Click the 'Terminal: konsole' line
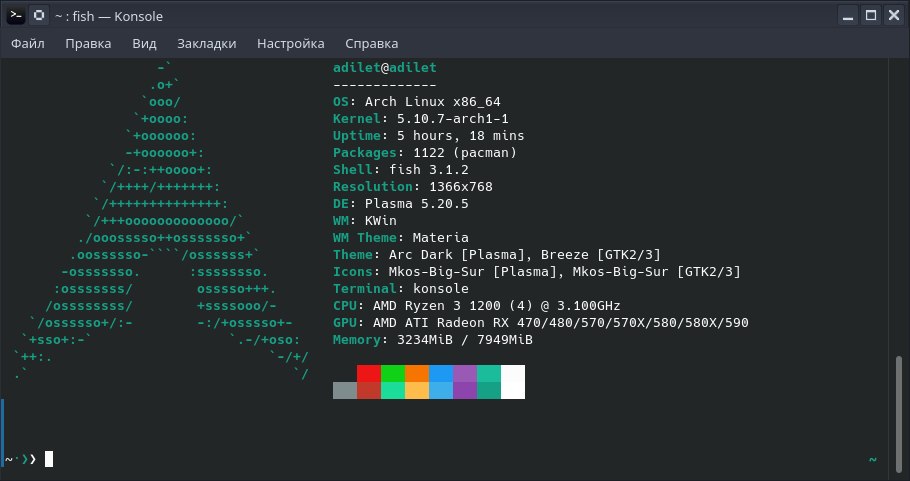 [x=400, y=288]
